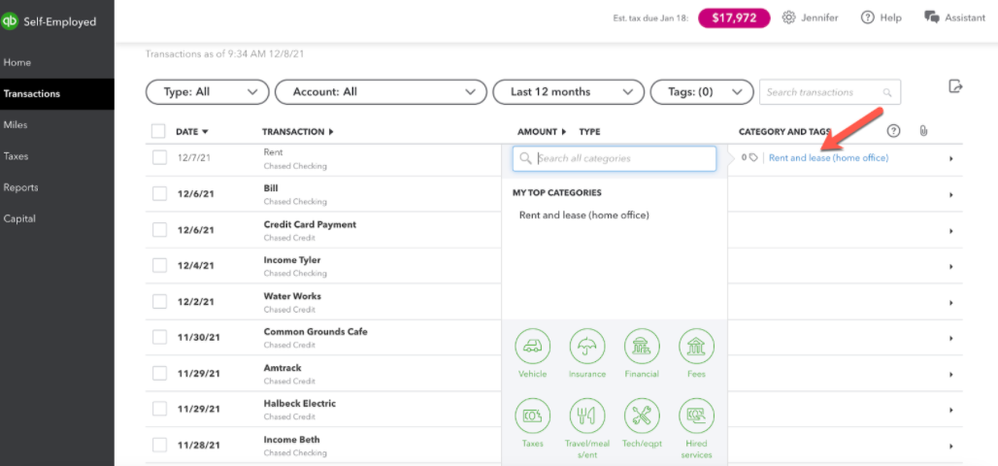Check the Income Tyler transaction
The height and width of the screenshot is (466, 998).
click(159, 266)
